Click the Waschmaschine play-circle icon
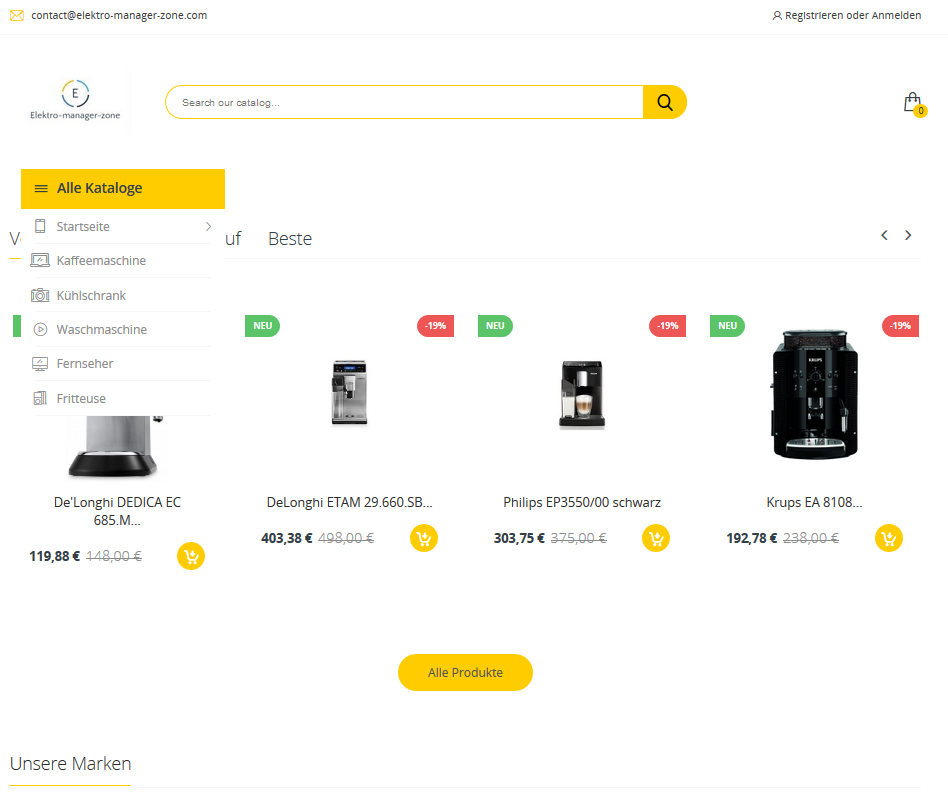 (40, 329)
